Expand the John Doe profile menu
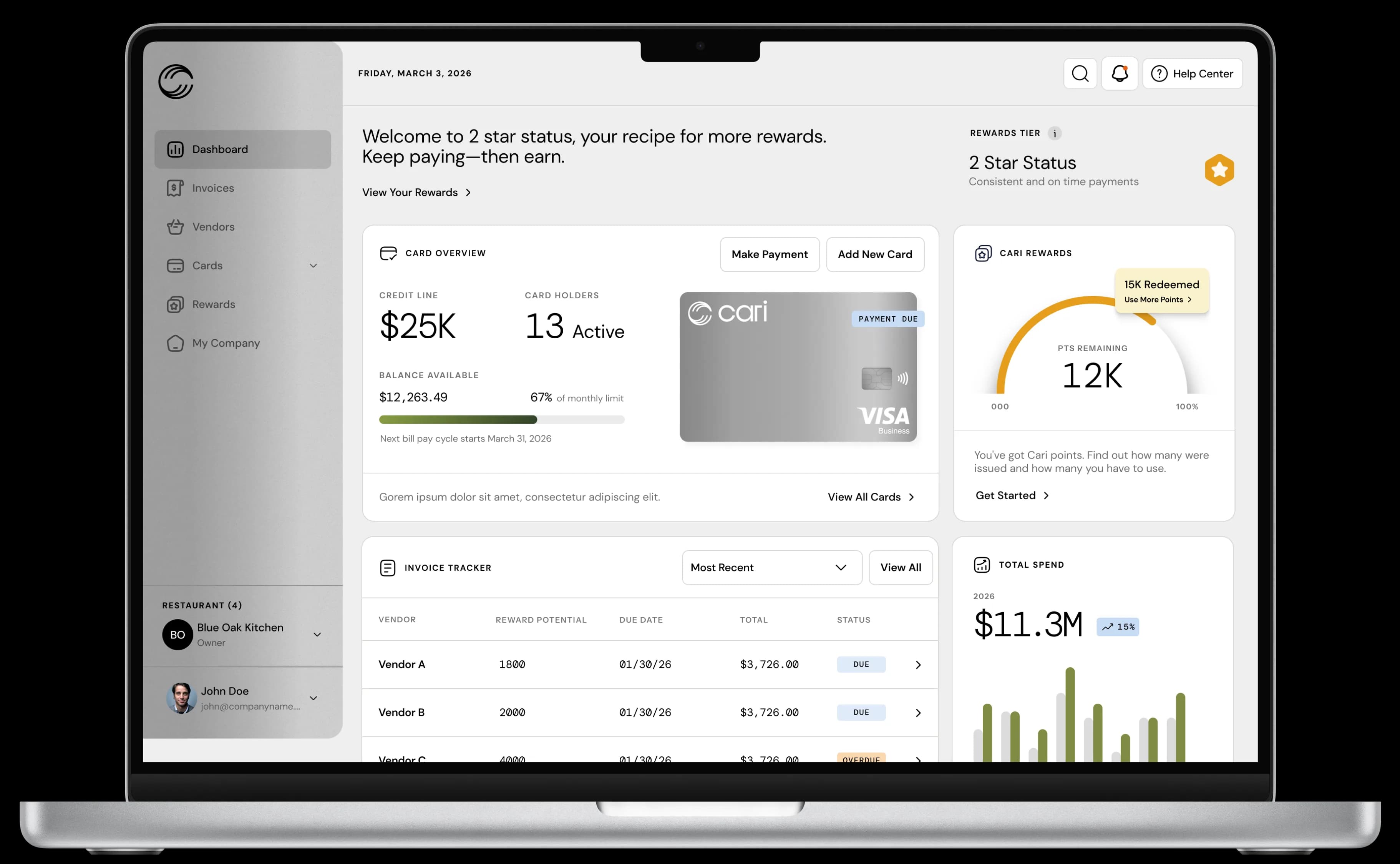1400x864 pixels. point(313,698)
